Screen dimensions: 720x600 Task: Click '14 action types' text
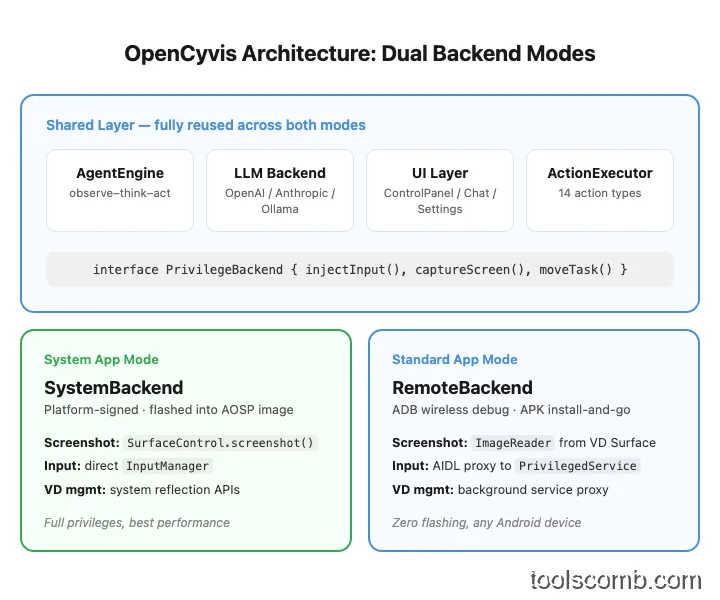click(600, 193)
